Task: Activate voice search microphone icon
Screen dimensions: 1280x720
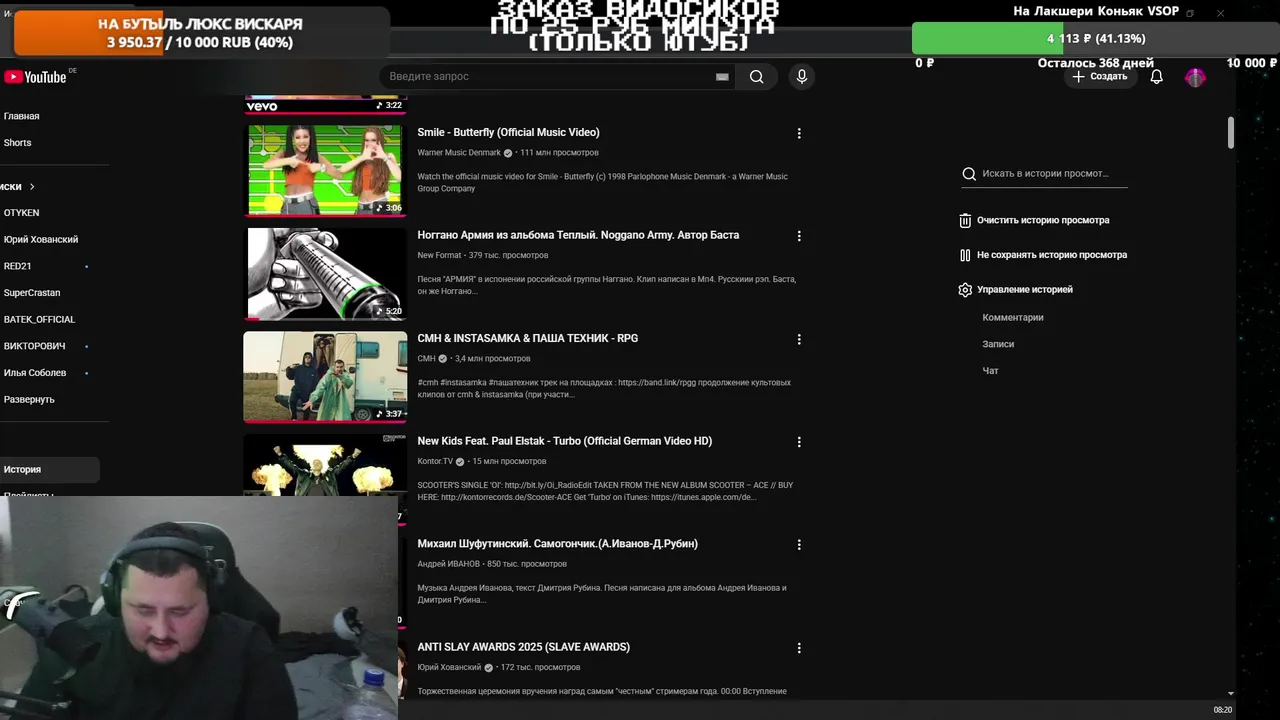Action: point(801,77)
